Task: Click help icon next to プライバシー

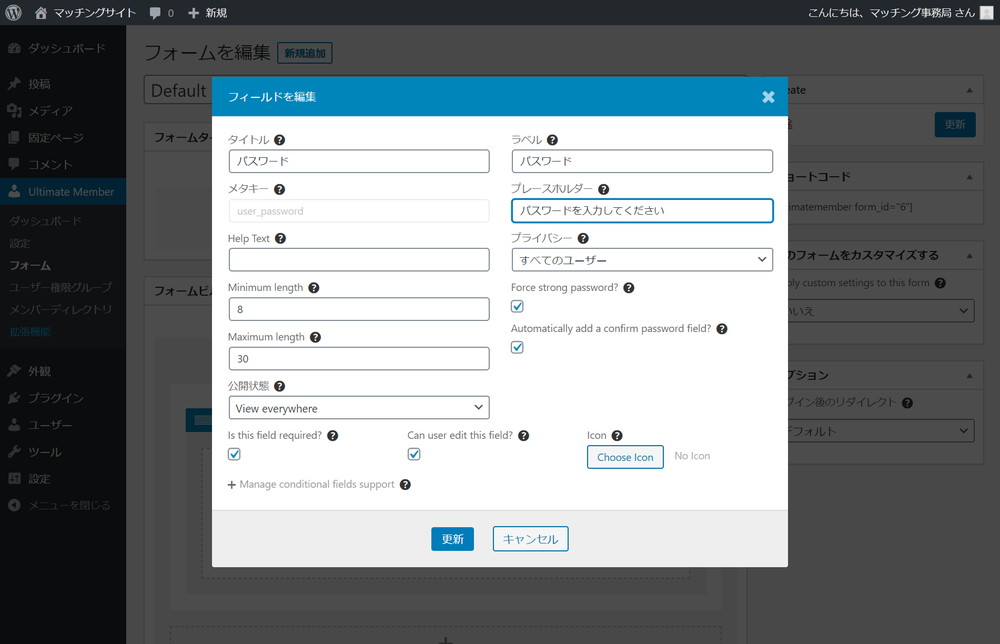Action: pyautogui.click(x=583, y=238)
